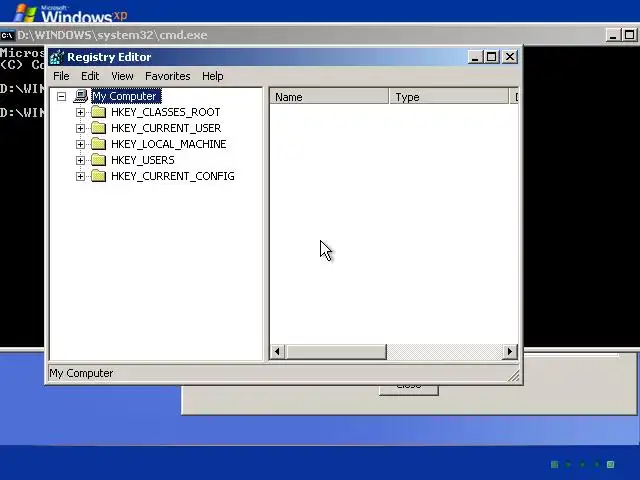This screenshot has height=480, width=640.
Task: Maximize the cmd.exe window
Action: (629, 36)
